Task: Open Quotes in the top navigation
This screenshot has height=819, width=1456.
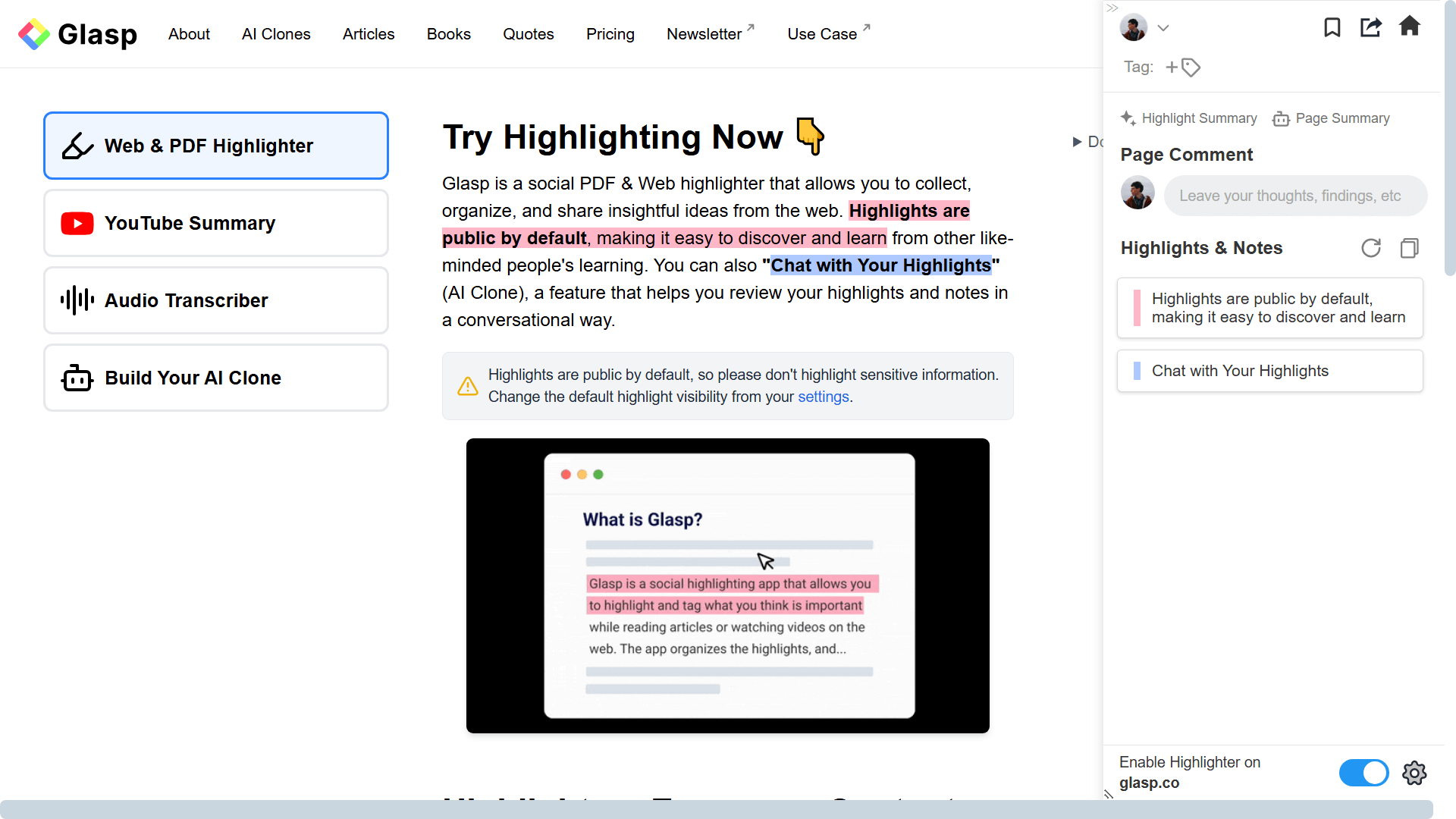Action: click(529, 34)
